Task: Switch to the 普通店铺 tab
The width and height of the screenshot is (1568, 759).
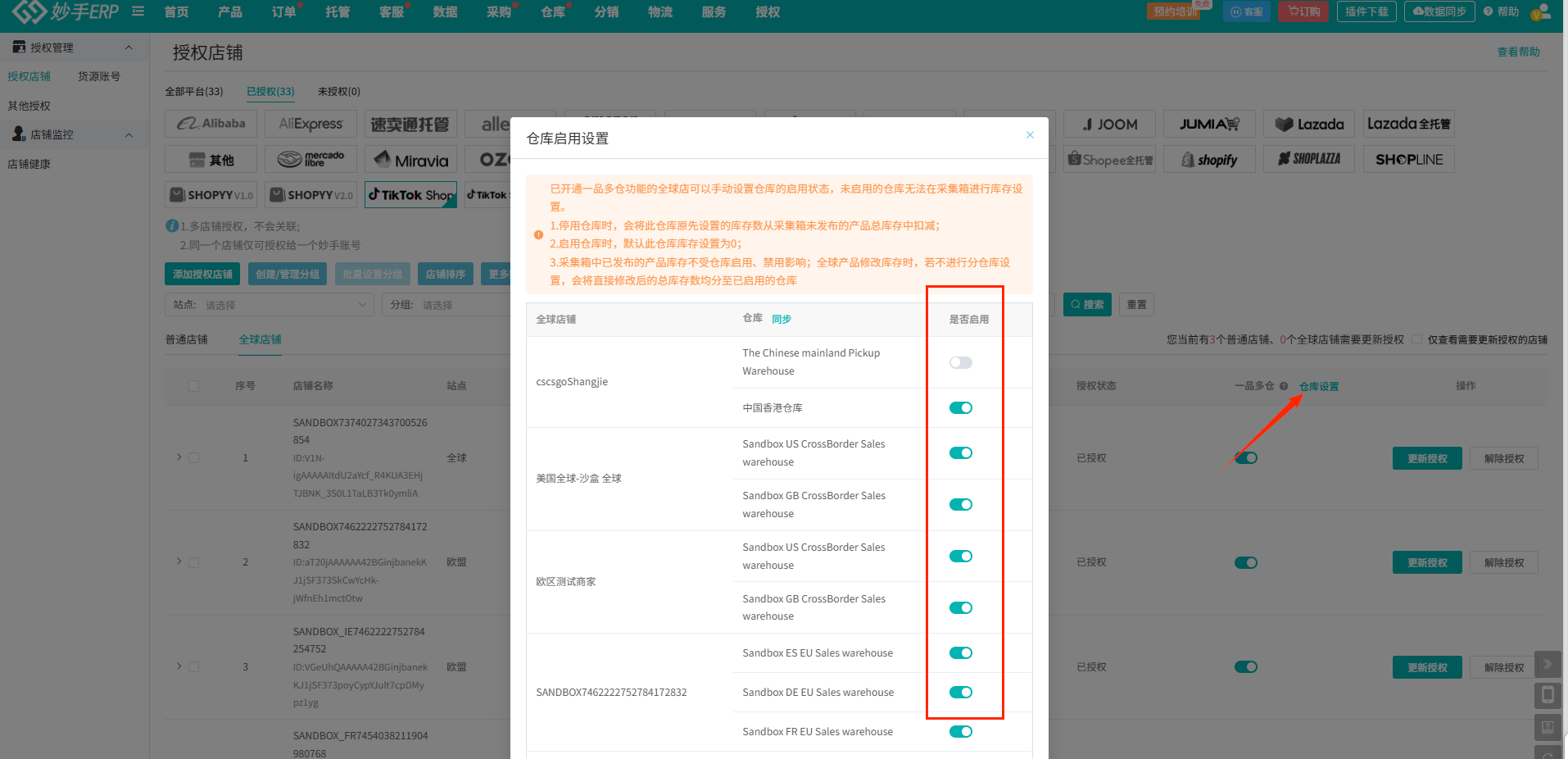Action: point(187,339)
